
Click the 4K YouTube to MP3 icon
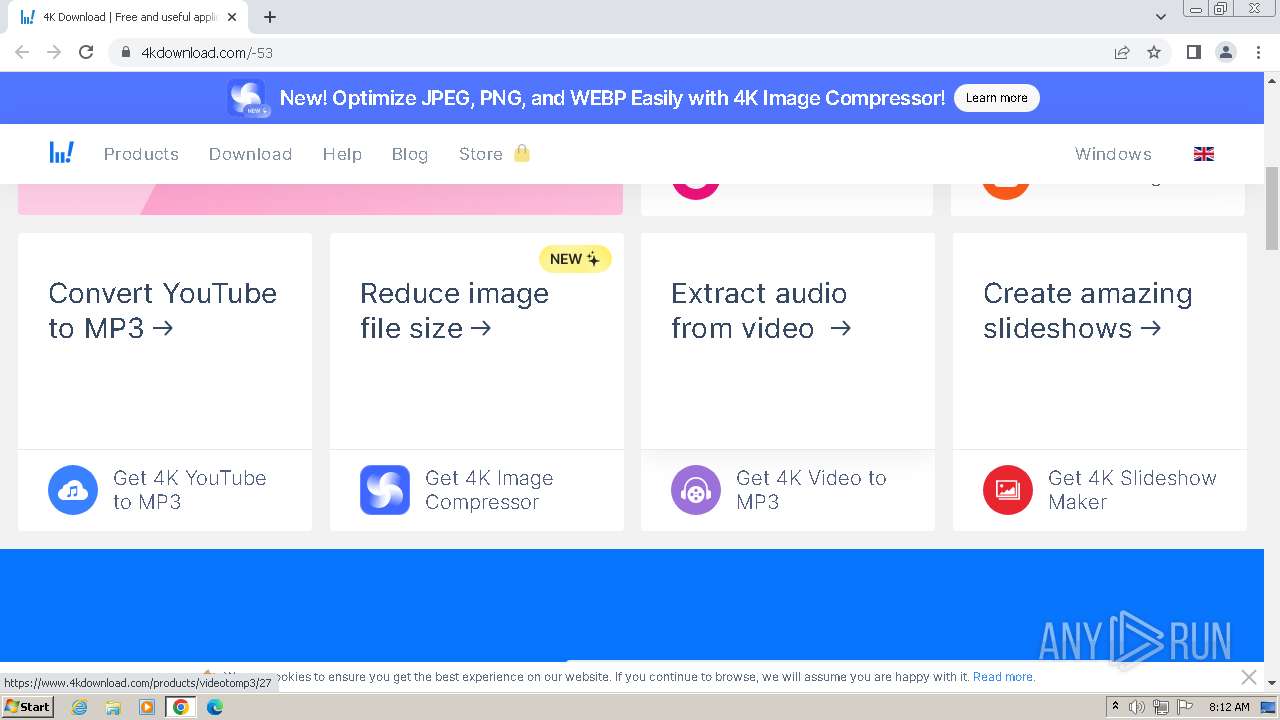pos(73,490)
